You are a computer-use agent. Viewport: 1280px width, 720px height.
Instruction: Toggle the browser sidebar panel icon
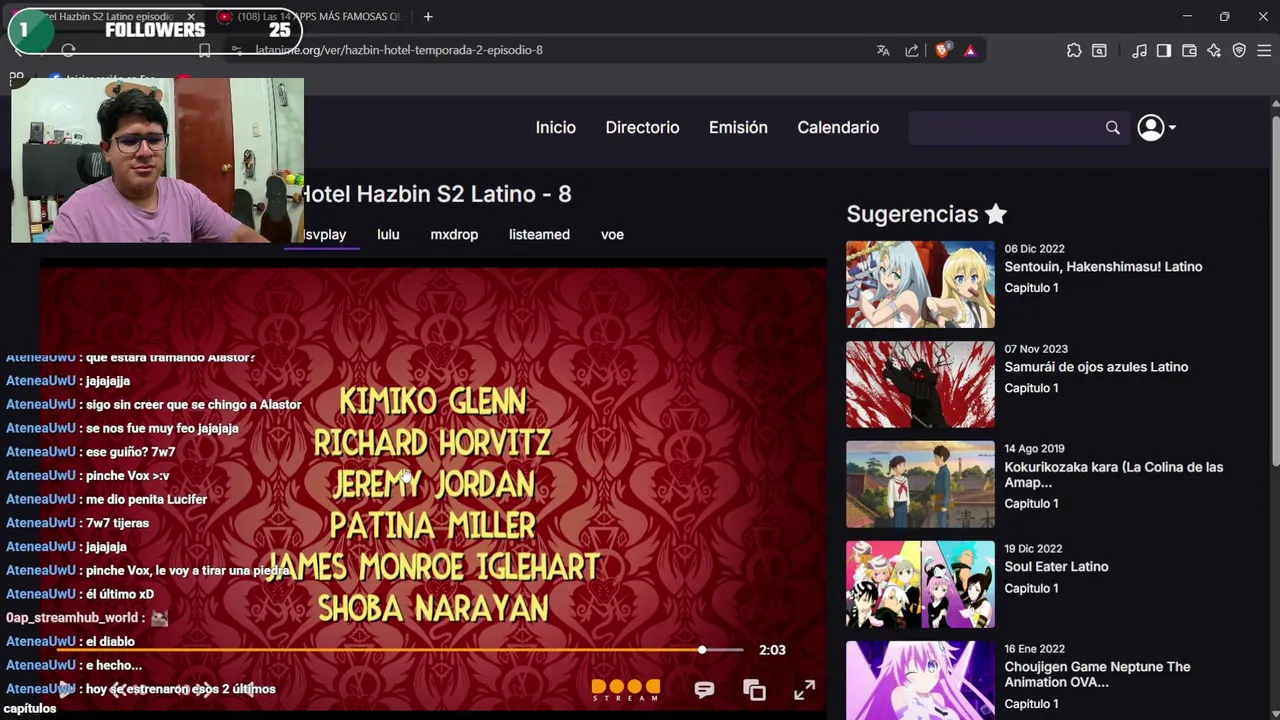[x=1164, y=50]
